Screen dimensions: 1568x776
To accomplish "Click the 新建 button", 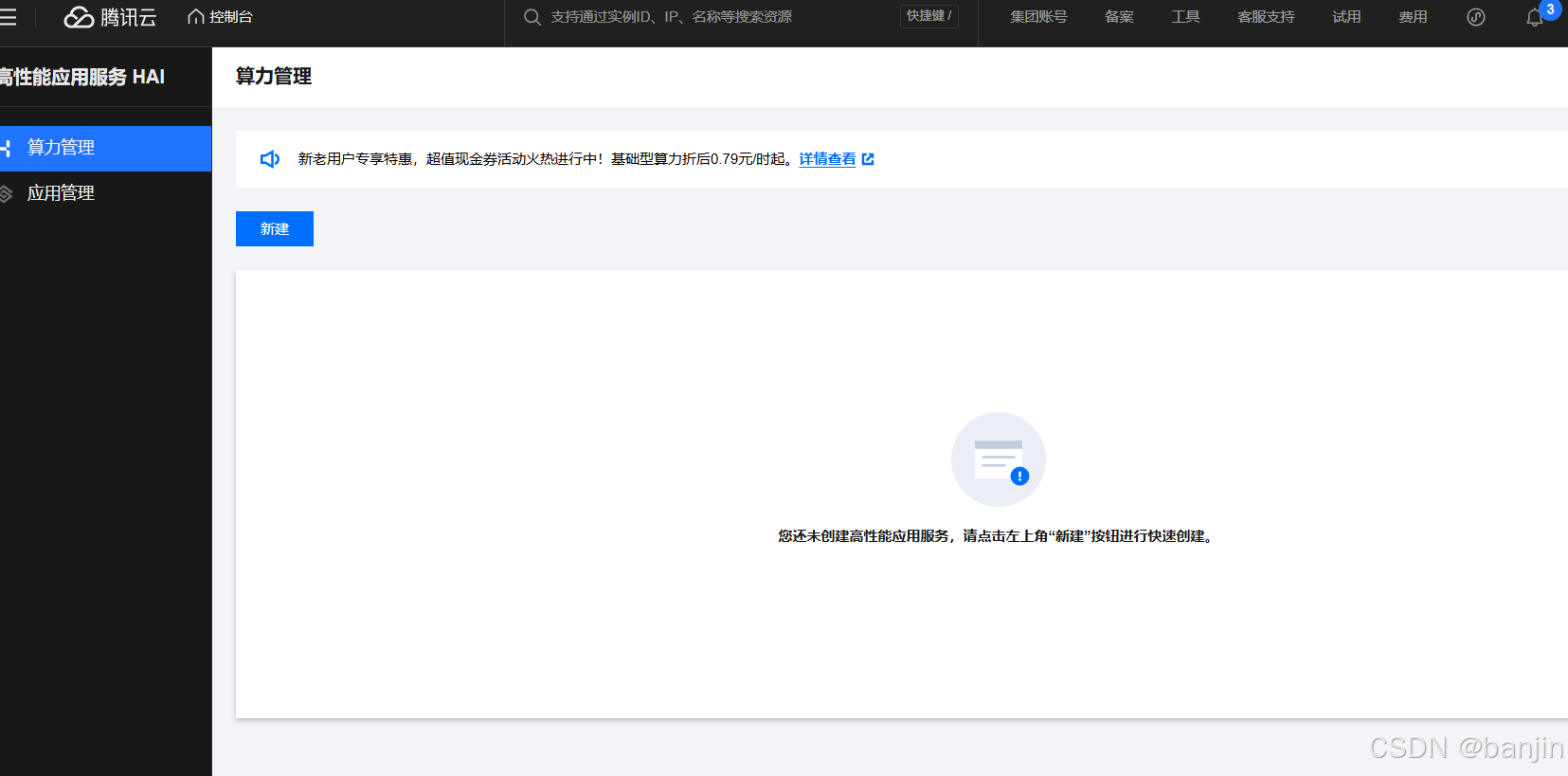I will 275,228.
